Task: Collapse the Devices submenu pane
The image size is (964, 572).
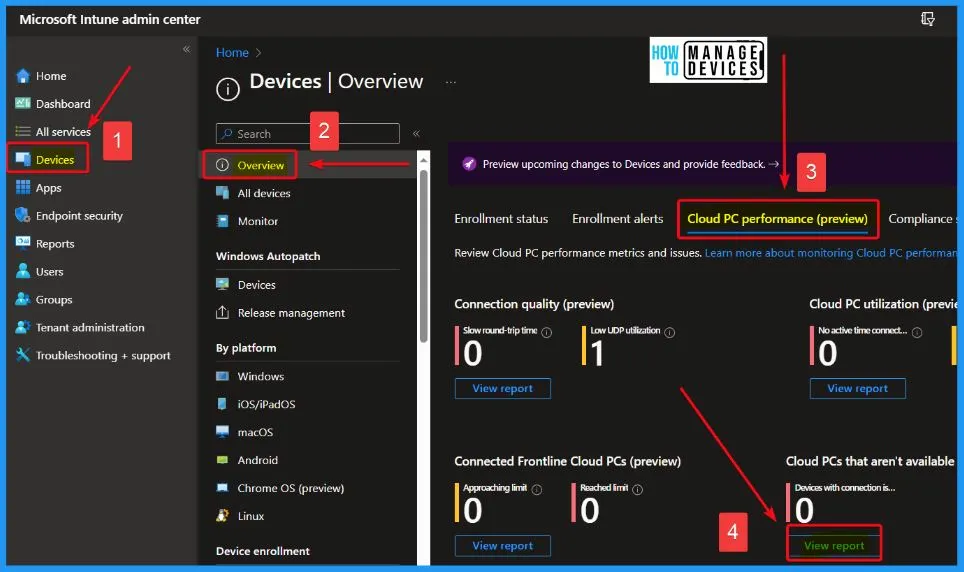Action: [416, 133]
